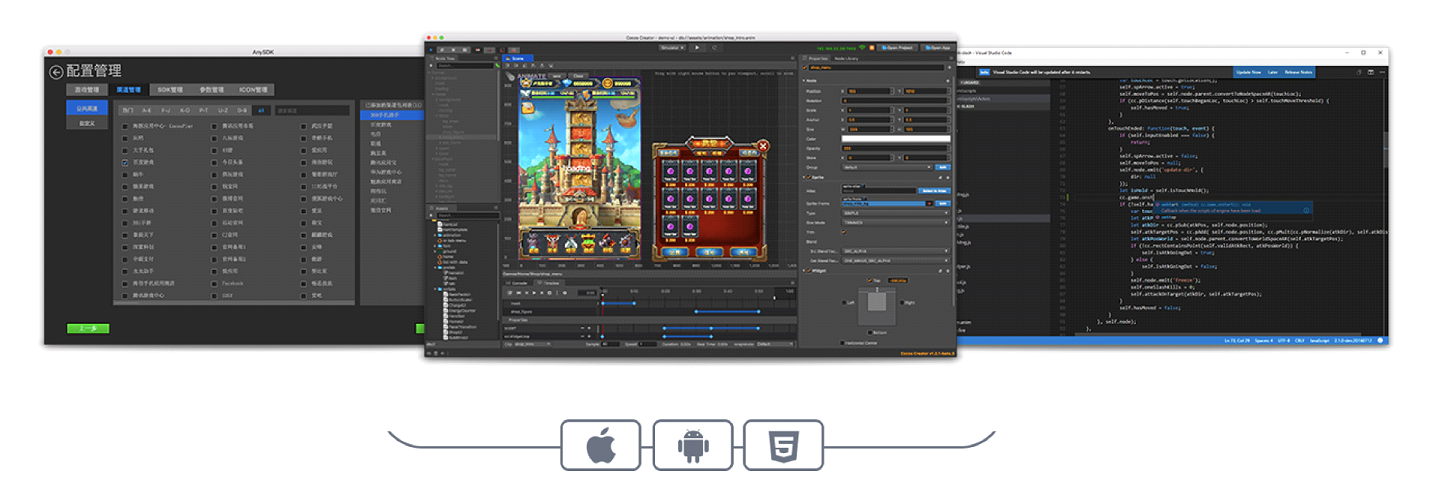Click Release Notes in VS Code notification
The image size is (1430, 492).
[1298, 72]
